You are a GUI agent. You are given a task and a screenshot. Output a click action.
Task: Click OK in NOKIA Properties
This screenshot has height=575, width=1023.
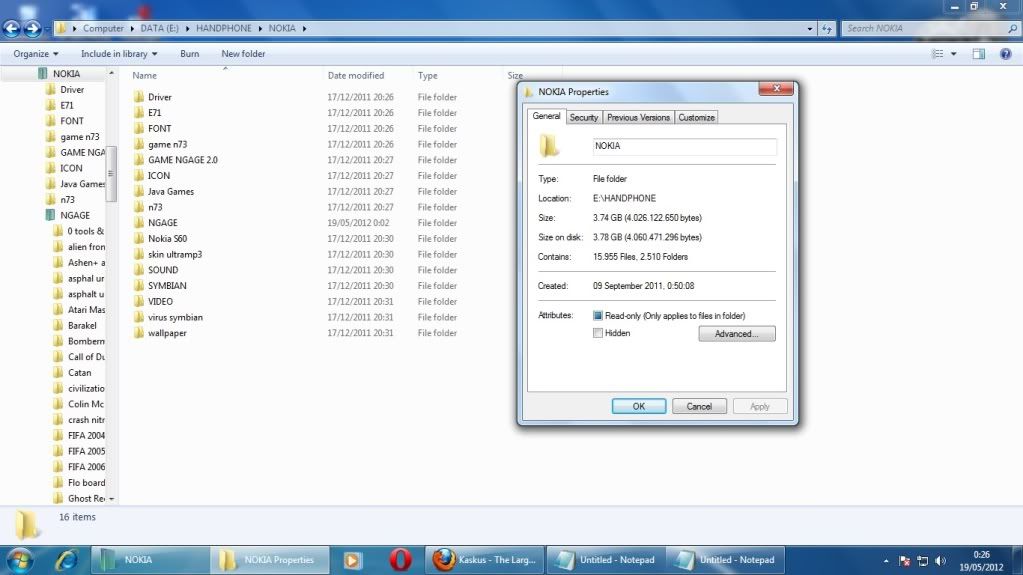click(639, 406)
